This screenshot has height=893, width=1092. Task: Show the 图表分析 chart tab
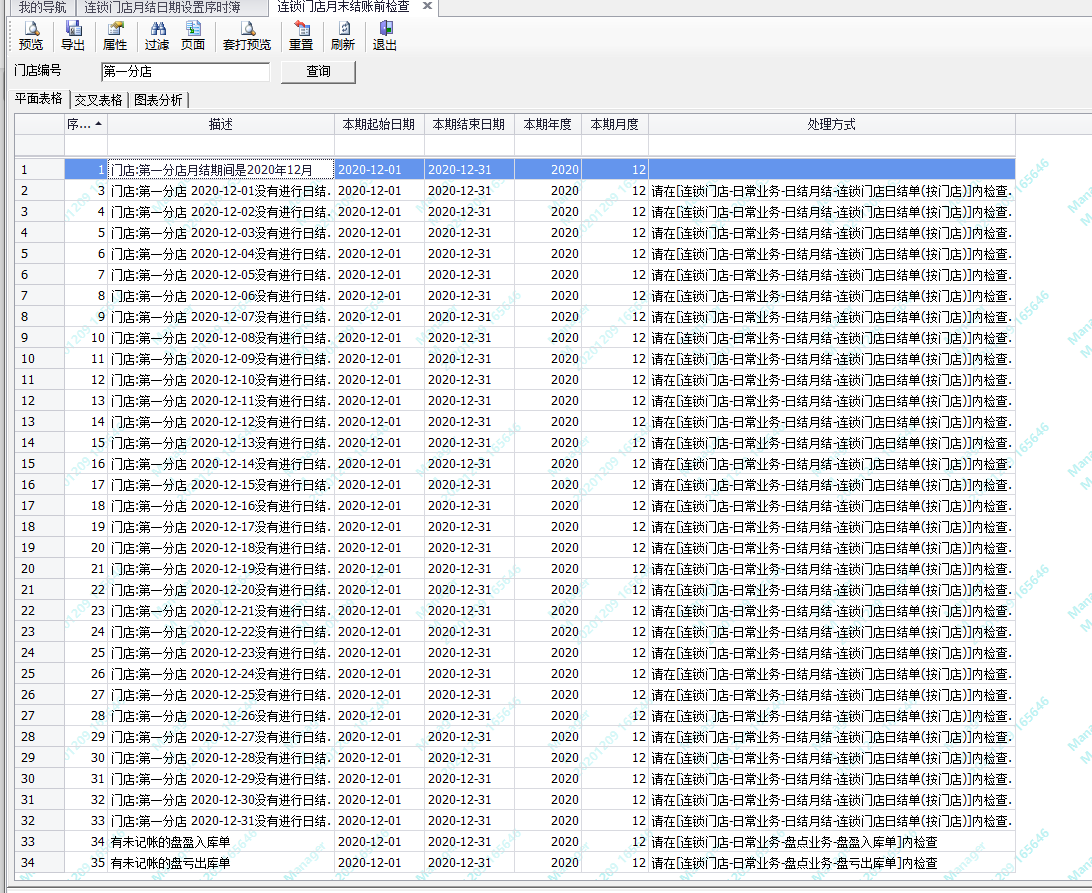tap(158, 100)
